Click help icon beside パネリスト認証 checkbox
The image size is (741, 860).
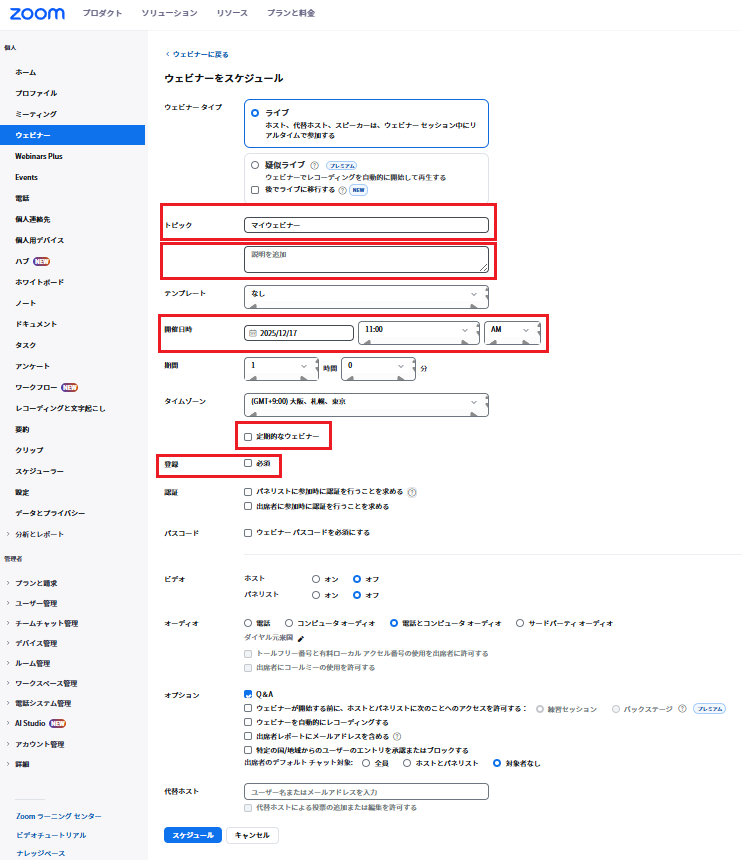click(412, 492)
